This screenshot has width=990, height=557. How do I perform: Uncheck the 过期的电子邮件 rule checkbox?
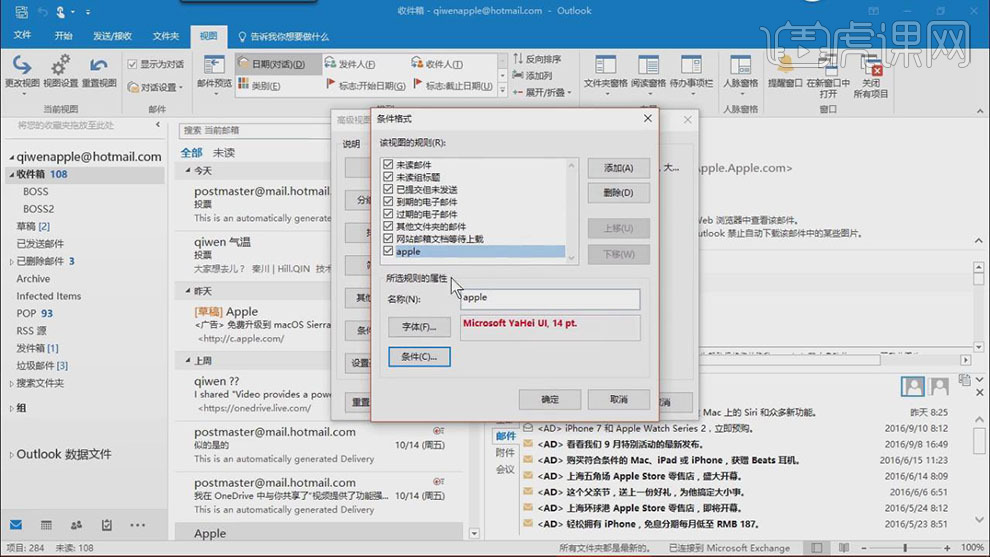click(388, 213)
